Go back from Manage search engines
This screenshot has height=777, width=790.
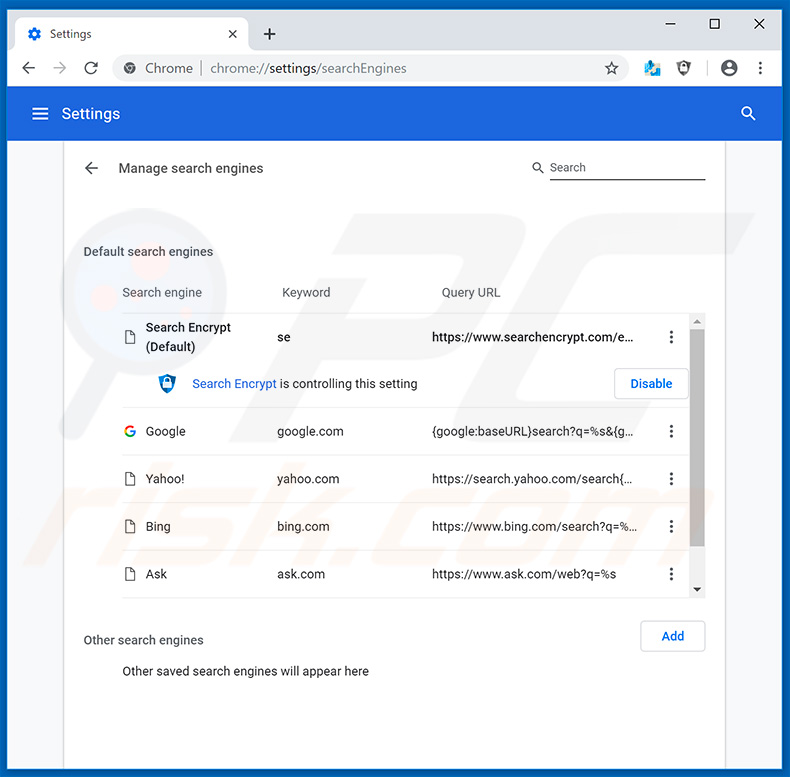click(x=91, y=168)
